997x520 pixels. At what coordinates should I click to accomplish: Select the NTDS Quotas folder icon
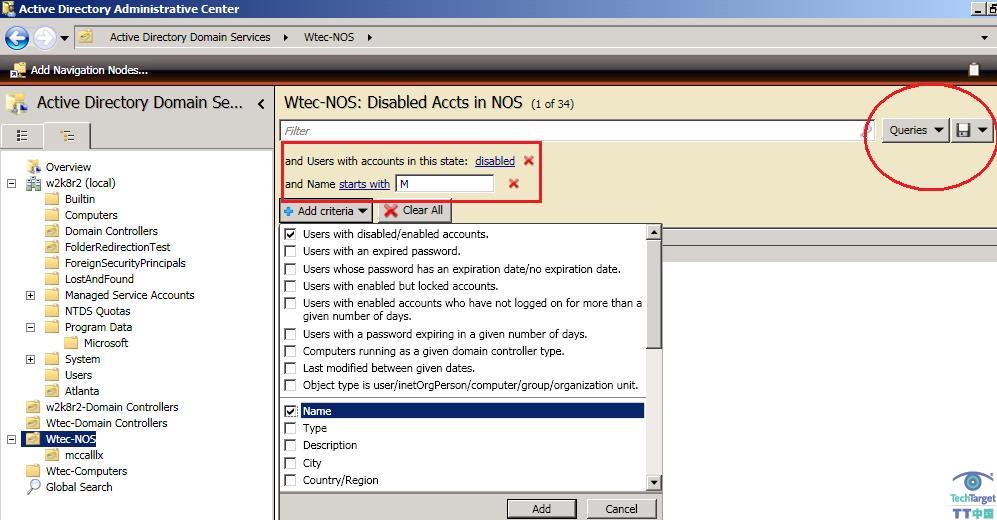52,311
